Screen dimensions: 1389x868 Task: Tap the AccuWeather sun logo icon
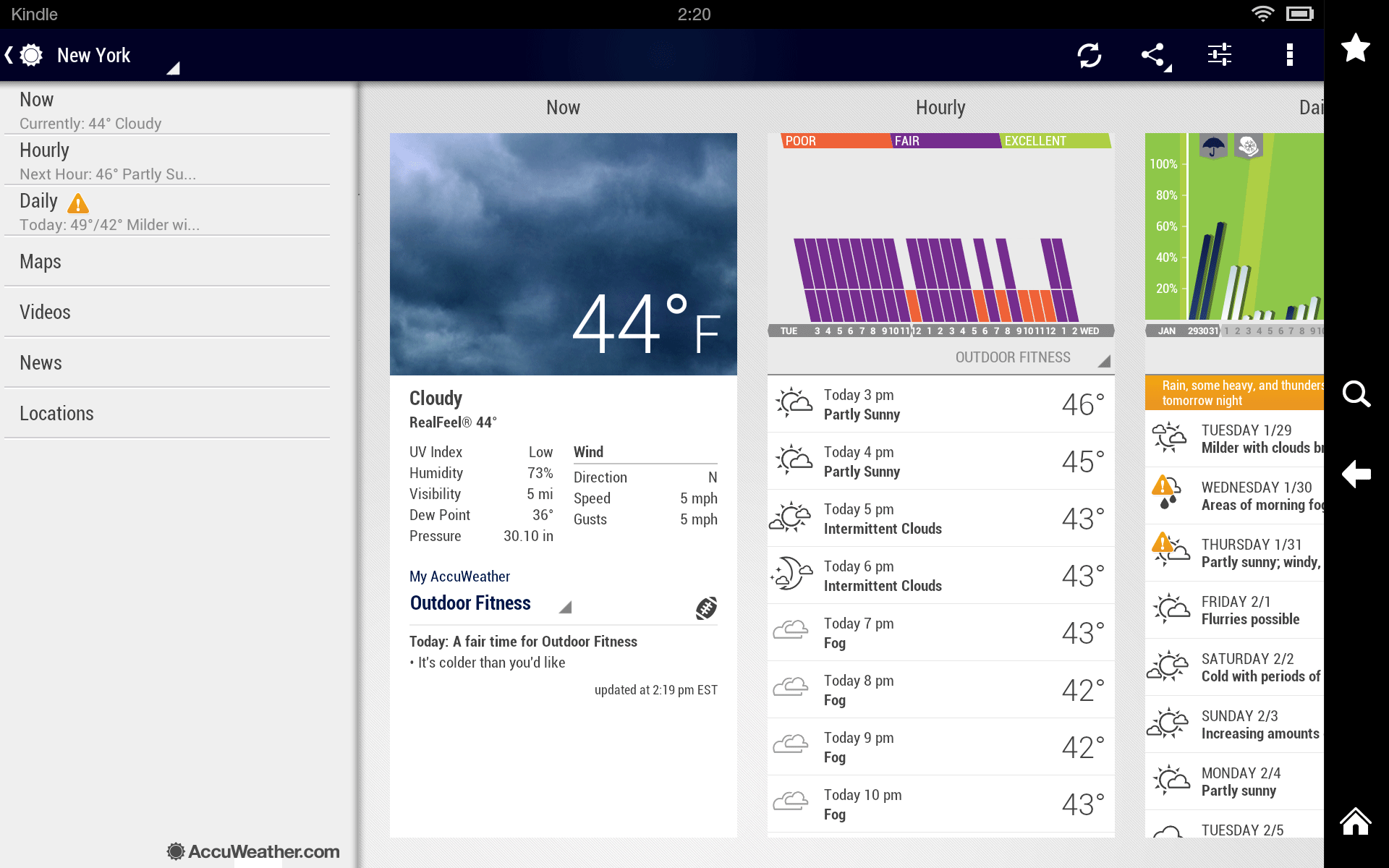(x=31, y=55)
